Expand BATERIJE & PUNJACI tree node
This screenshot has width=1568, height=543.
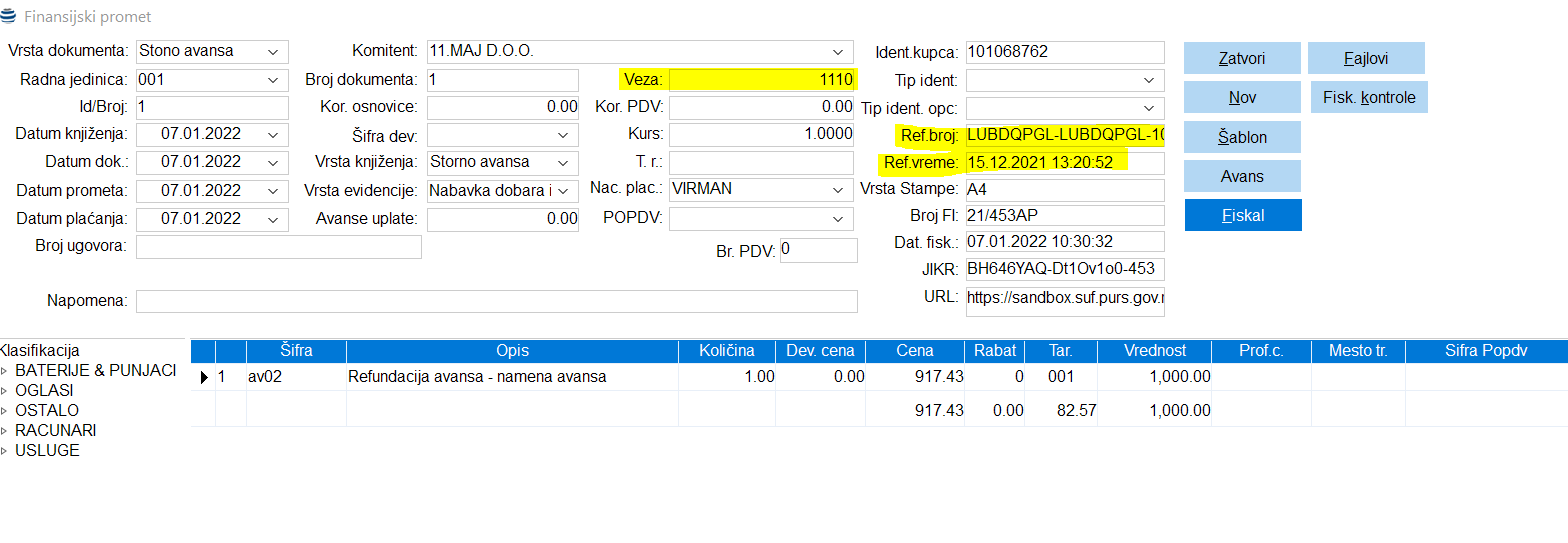(5, 371)
